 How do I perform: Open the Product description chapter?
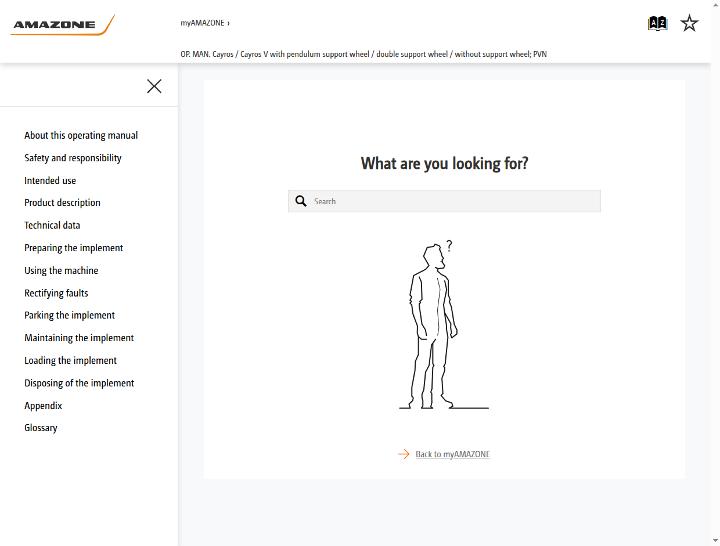[62, 203]
